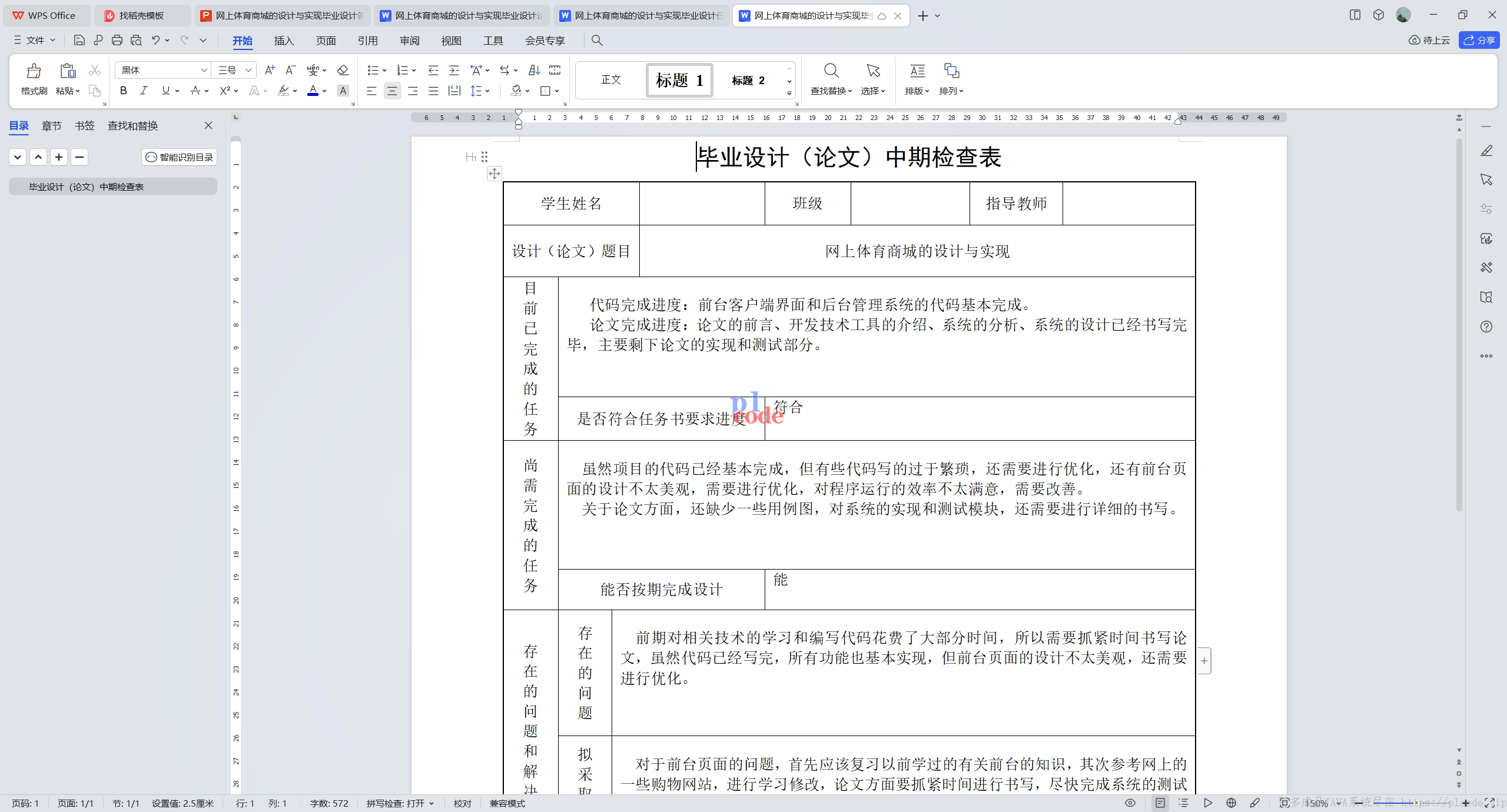
Task: Click the Format Painter brush icon
Action: [x=34, y=71]
